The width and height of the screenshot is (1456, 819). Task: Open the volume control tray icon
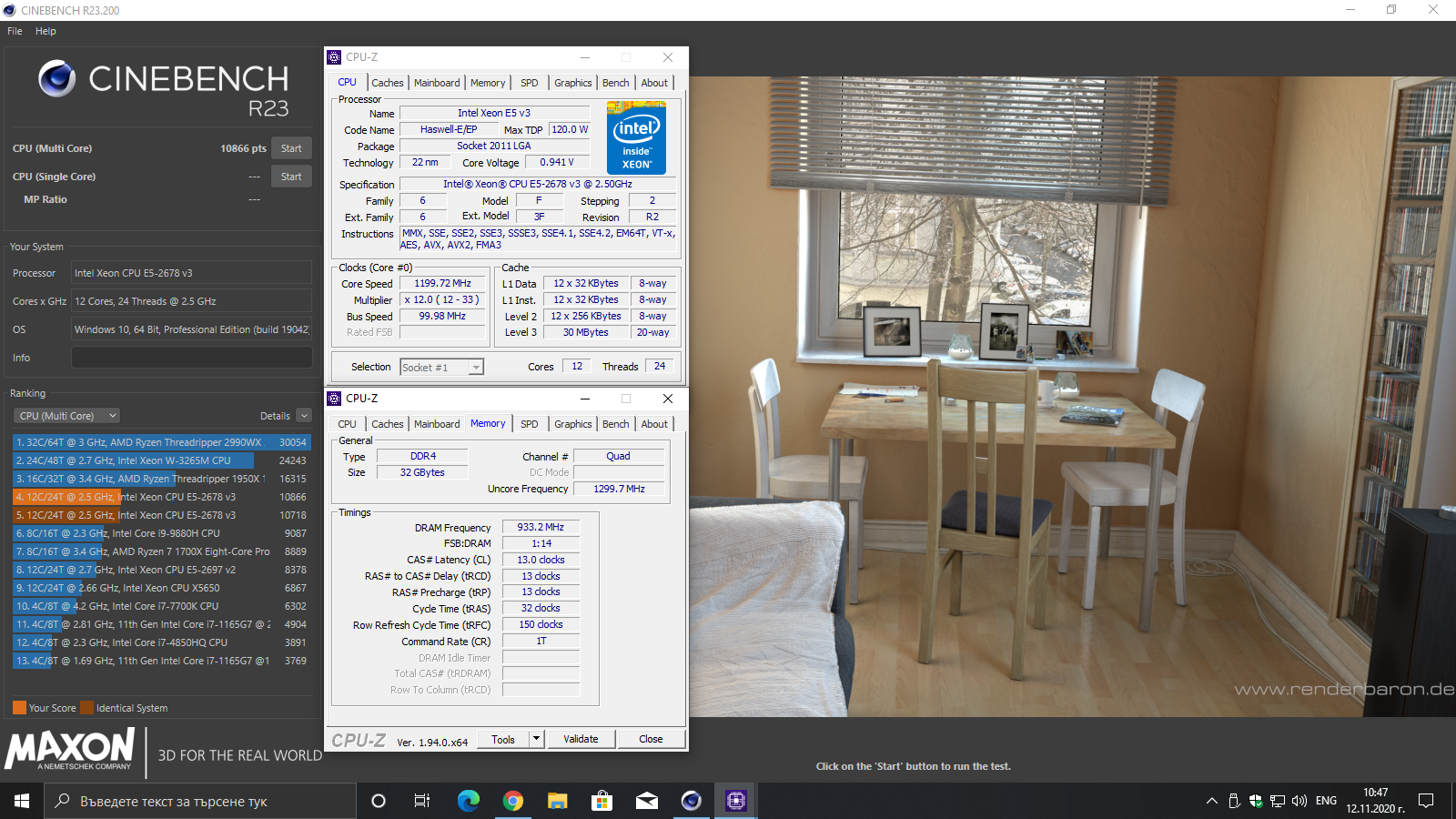pos(1299,801)
